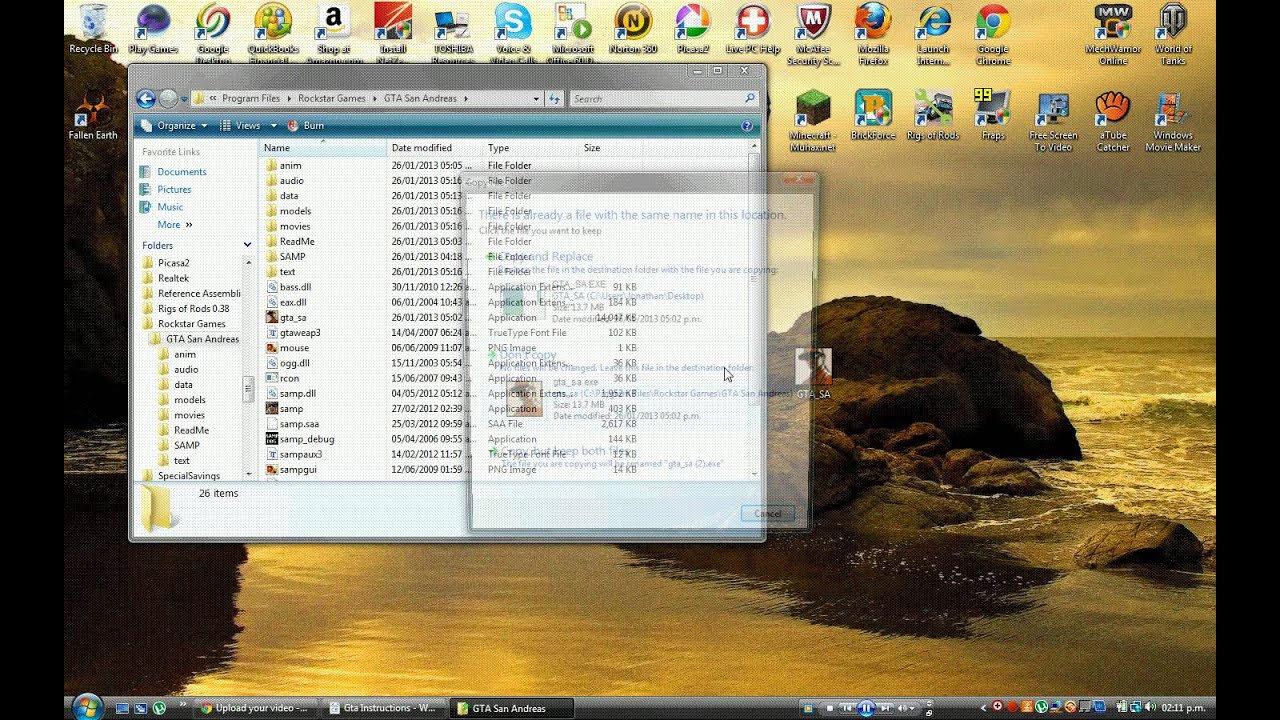
Task: Open Norton 360 desktop icon
Action: coord(633,30)
